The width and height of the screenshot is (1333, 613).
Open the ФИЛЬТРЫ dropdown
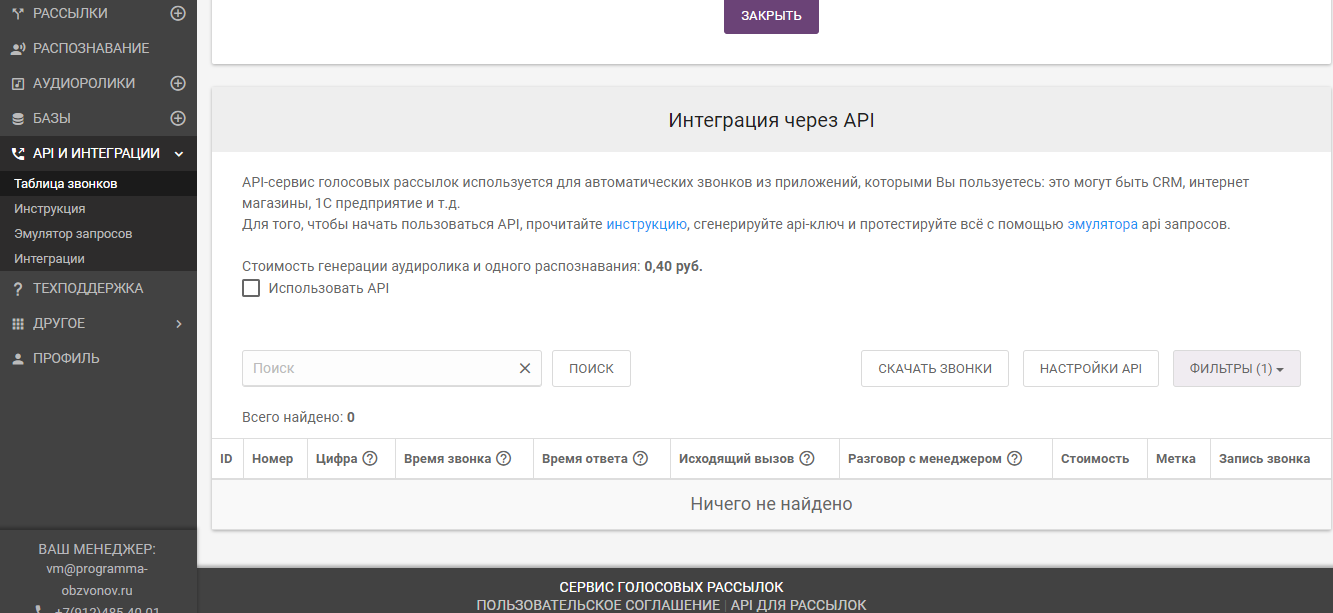[1236, 368]
